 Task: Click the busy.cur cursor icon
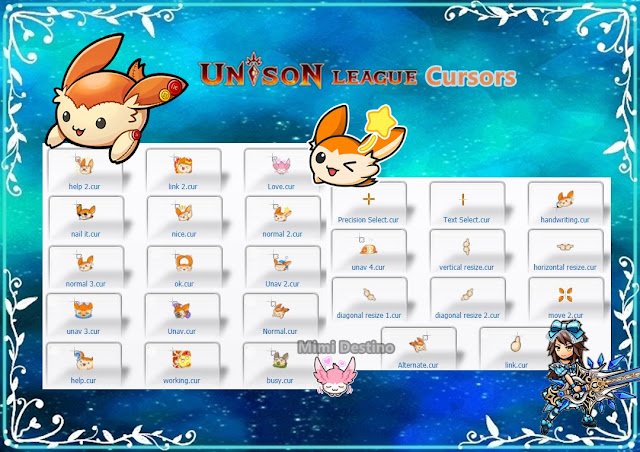click(x=280, y=358)
